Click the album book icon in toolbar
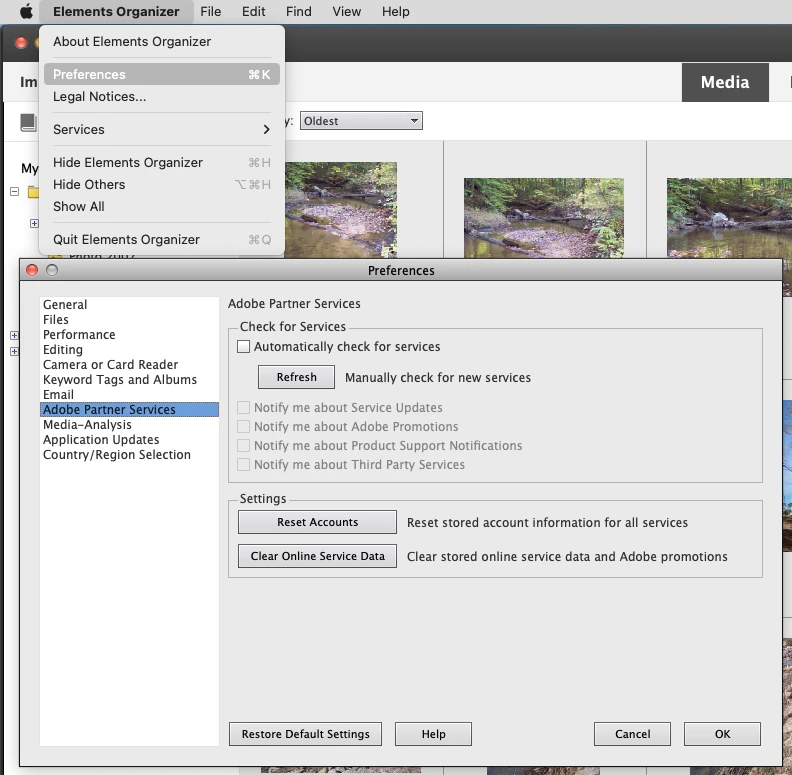The height and width of the screenshot is (775, 792). click(x=28, y=122)
